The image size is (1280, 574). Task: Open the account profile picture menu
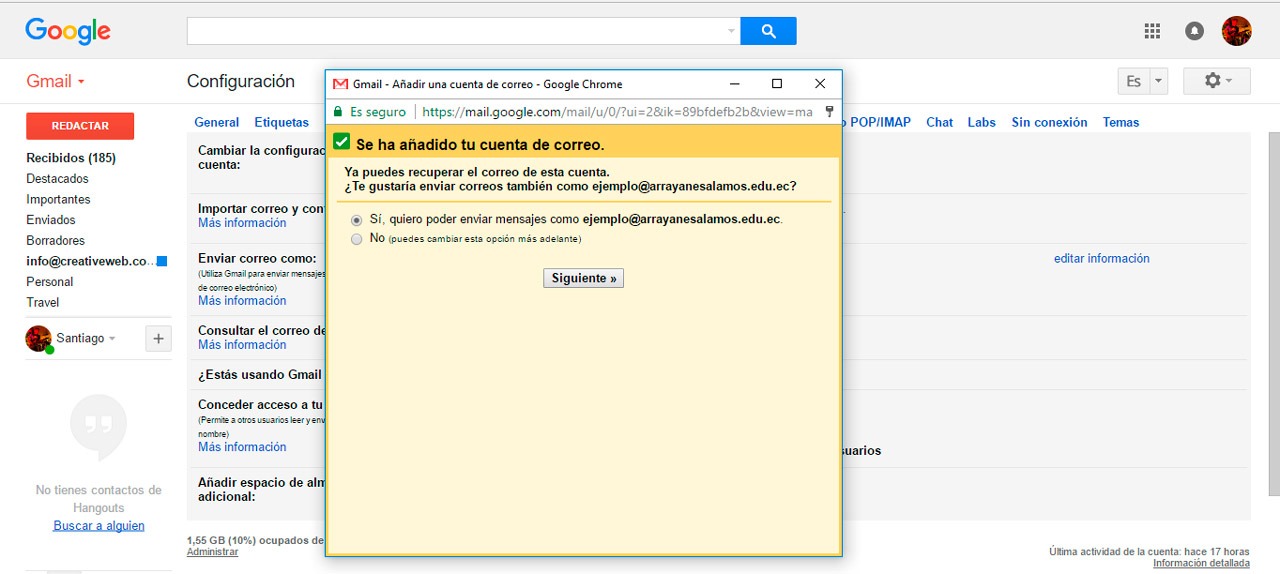click(1237, 31)
